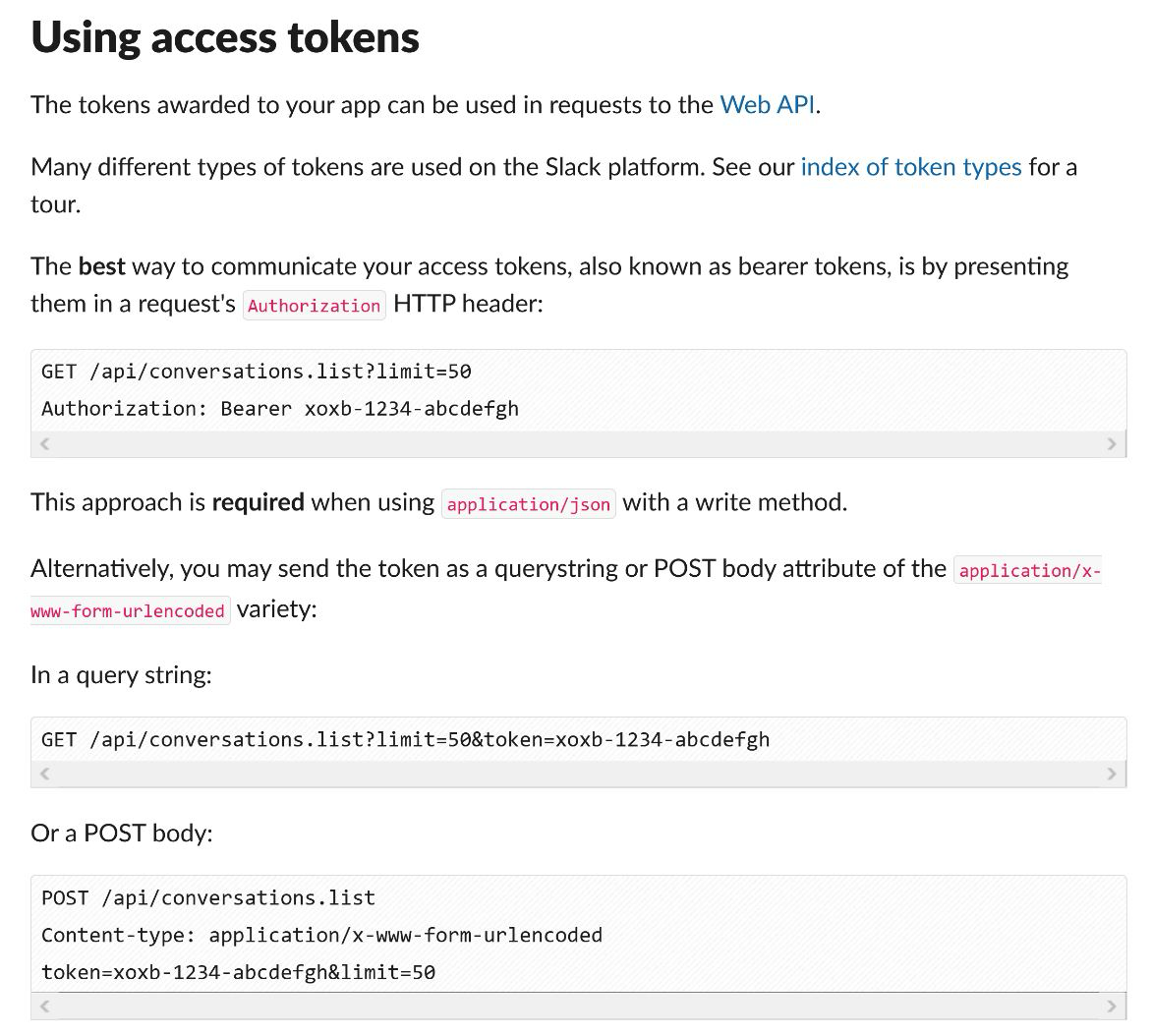
Task: Click the inline Authorization code label
Action: (314, 306)
